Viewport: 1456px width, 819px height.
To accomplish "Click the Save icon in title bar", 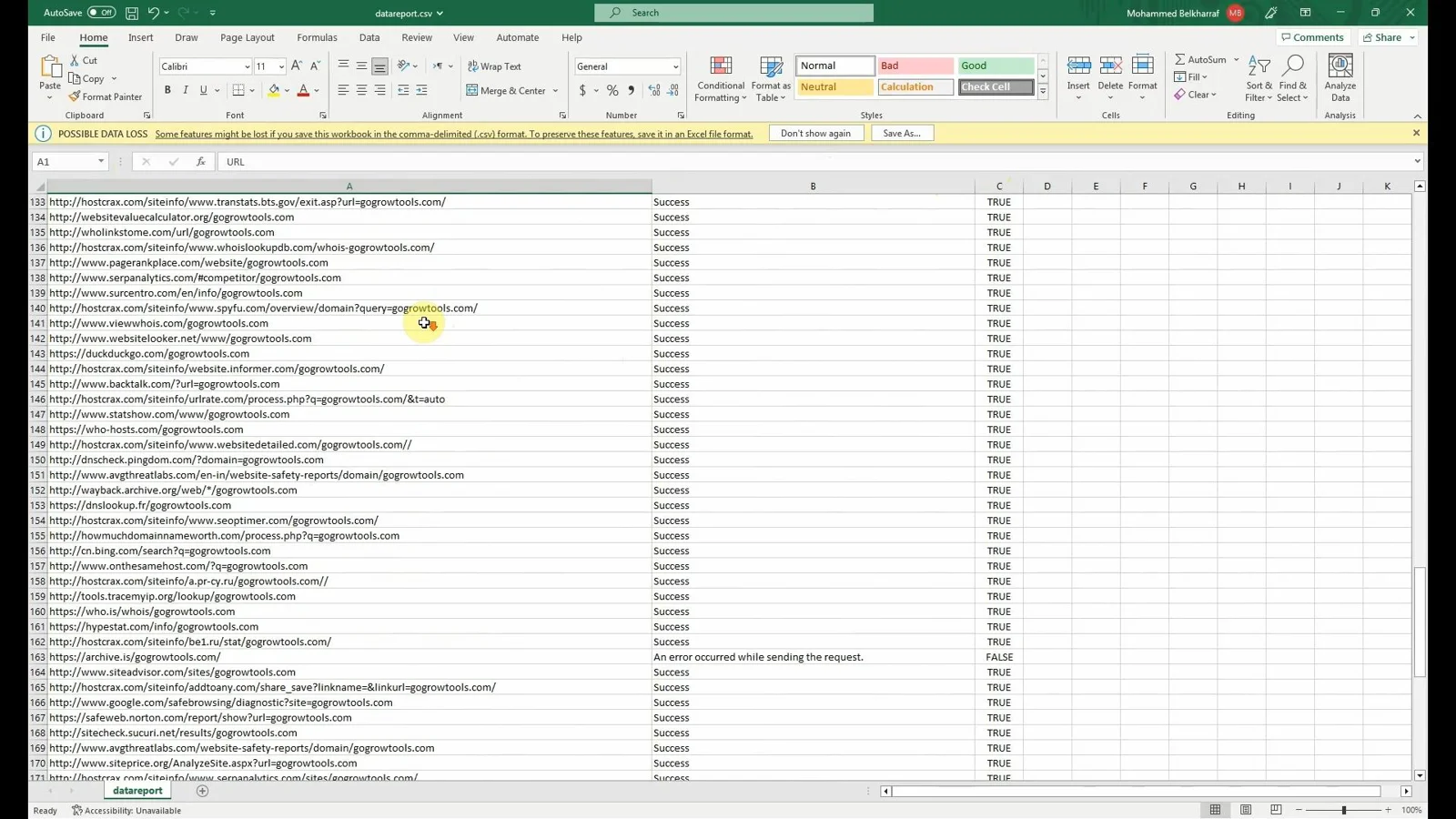I will point(132,13).
